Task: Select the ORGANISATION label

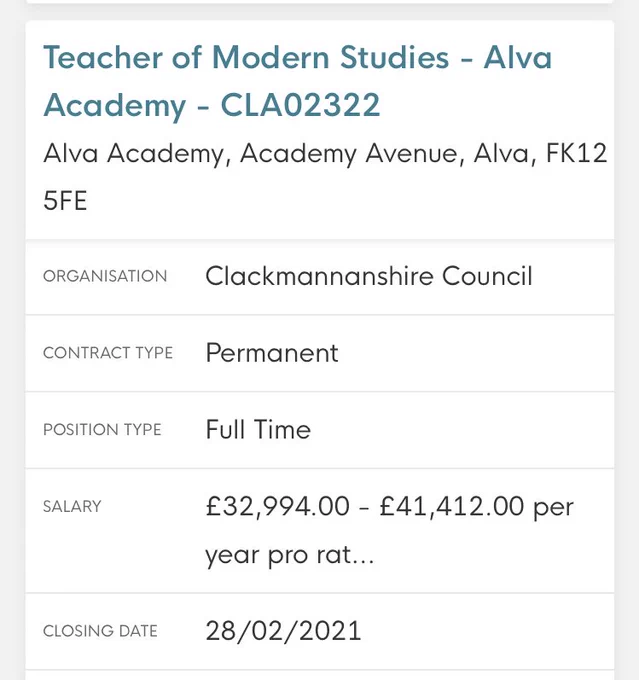Action: 105,276
